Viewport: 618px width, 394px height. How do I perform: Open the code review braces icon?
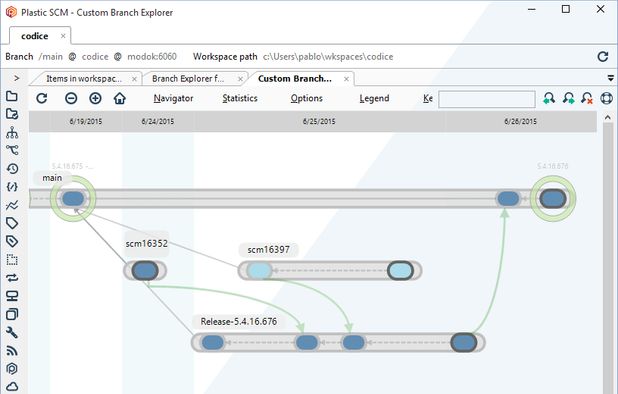12,187
